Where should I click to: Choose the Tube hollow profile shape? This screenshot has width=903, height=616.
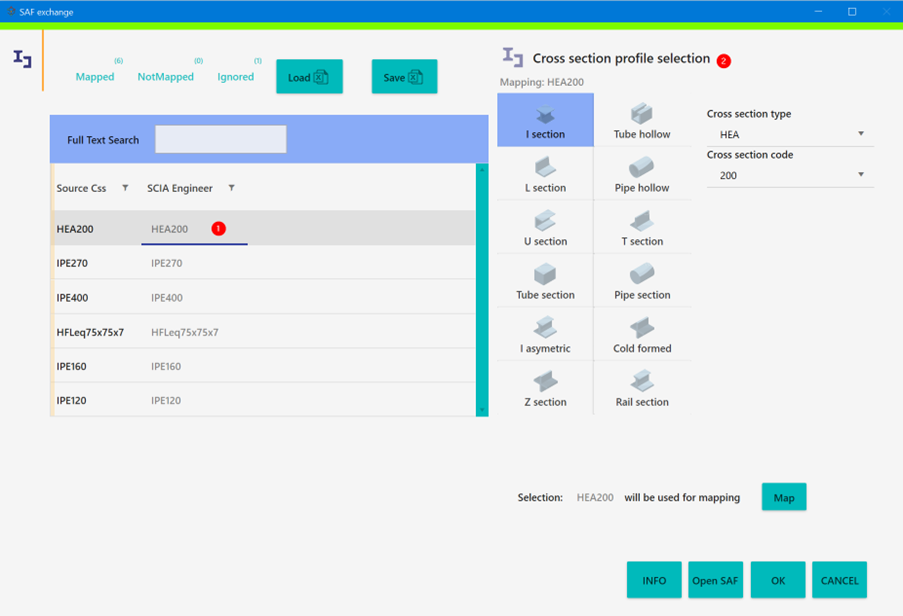click(x=641, y=119)
